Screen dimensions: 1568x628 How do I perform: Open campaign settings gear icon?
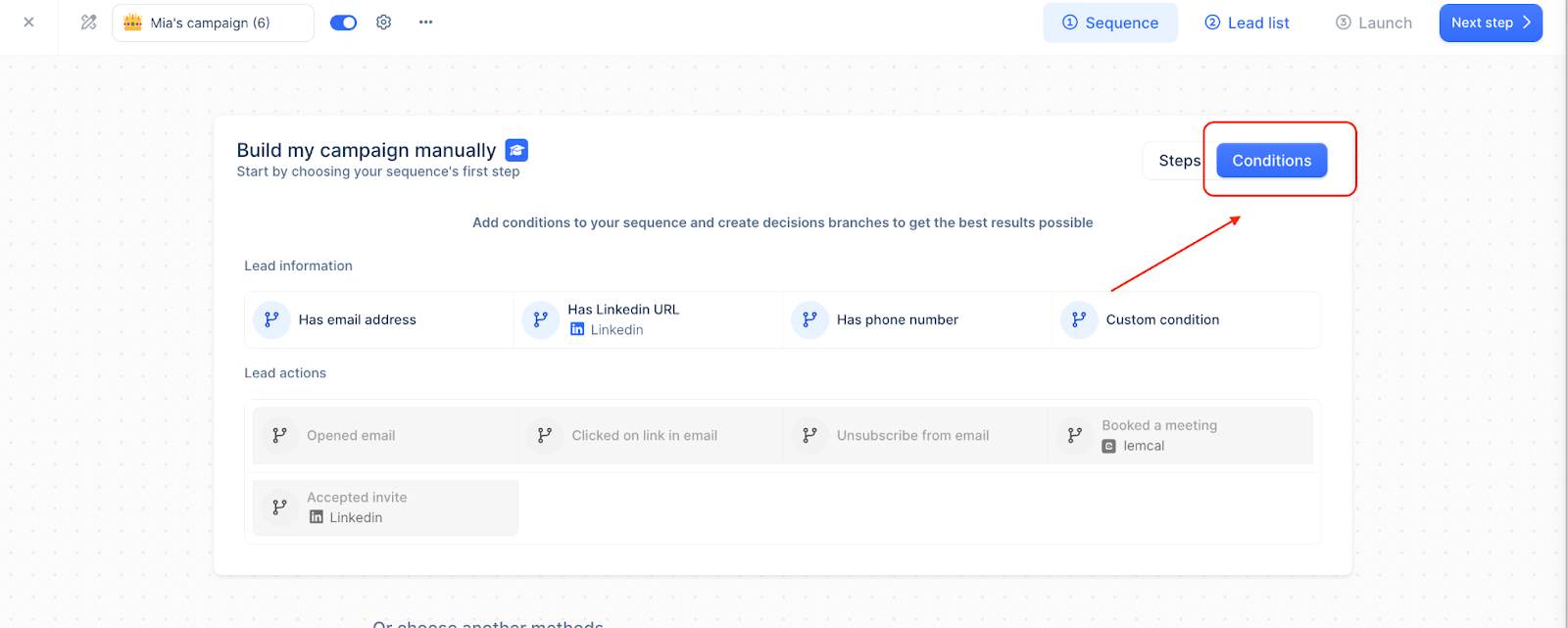384,23
